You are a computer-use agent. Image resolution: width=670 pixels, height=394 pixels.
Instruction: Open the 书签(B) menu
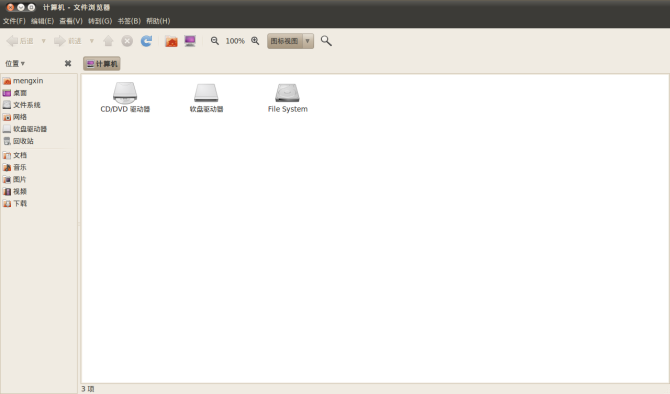[x=129, y=21]
